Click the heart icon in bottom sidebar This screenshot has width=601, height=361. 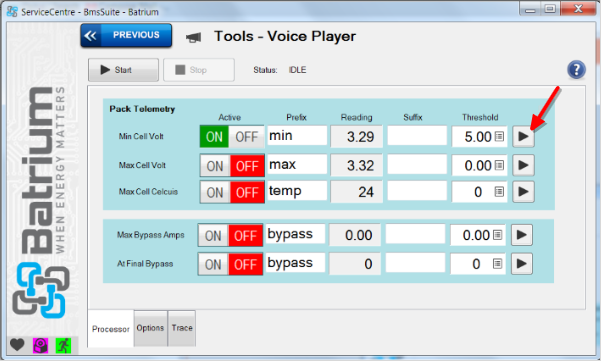[x=17, y=345]
